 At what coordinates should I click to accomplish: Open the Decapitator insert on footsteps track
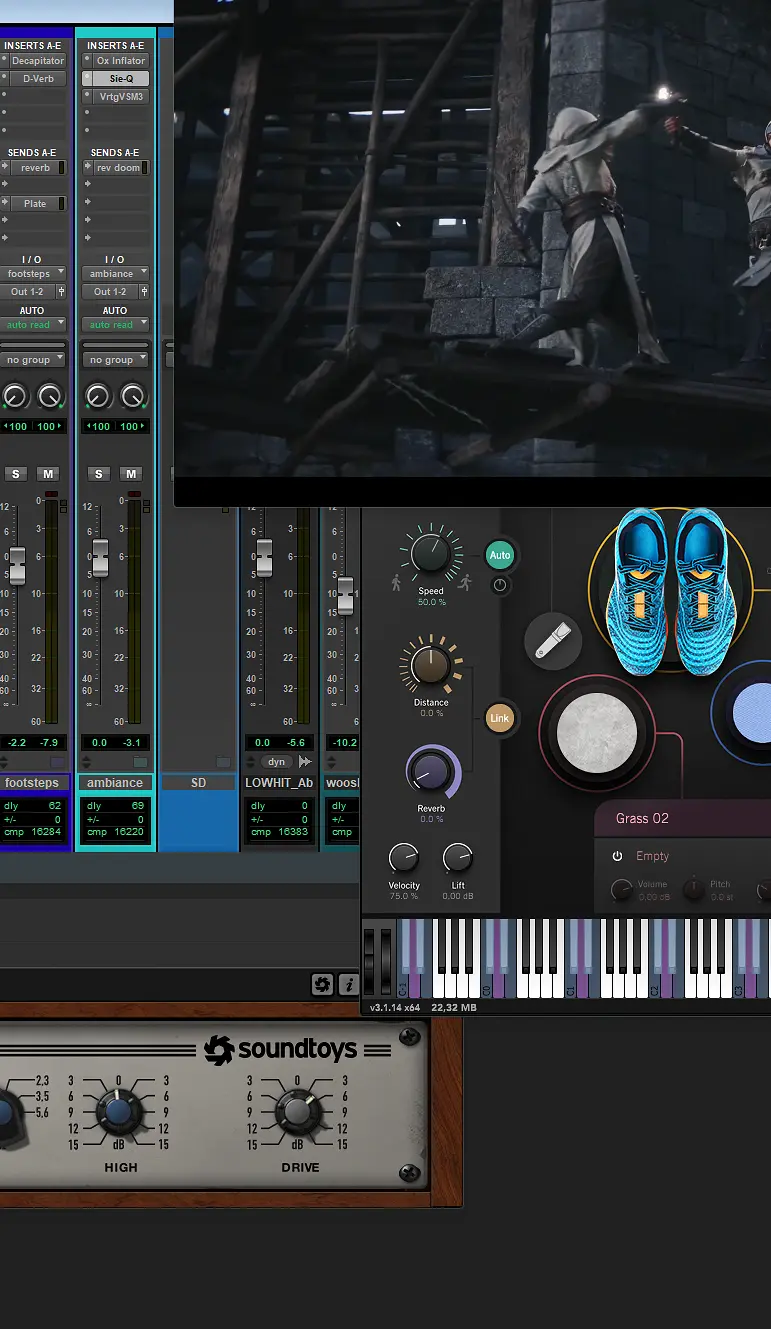(x=38, y=61)
